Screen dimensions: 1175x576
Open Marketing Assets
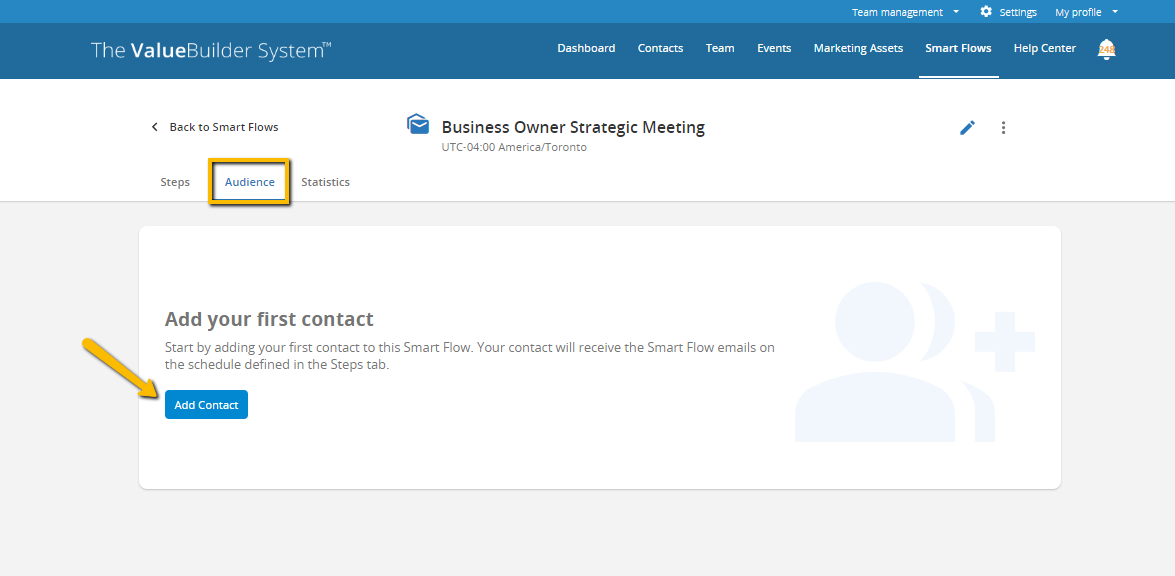[858, 48]
